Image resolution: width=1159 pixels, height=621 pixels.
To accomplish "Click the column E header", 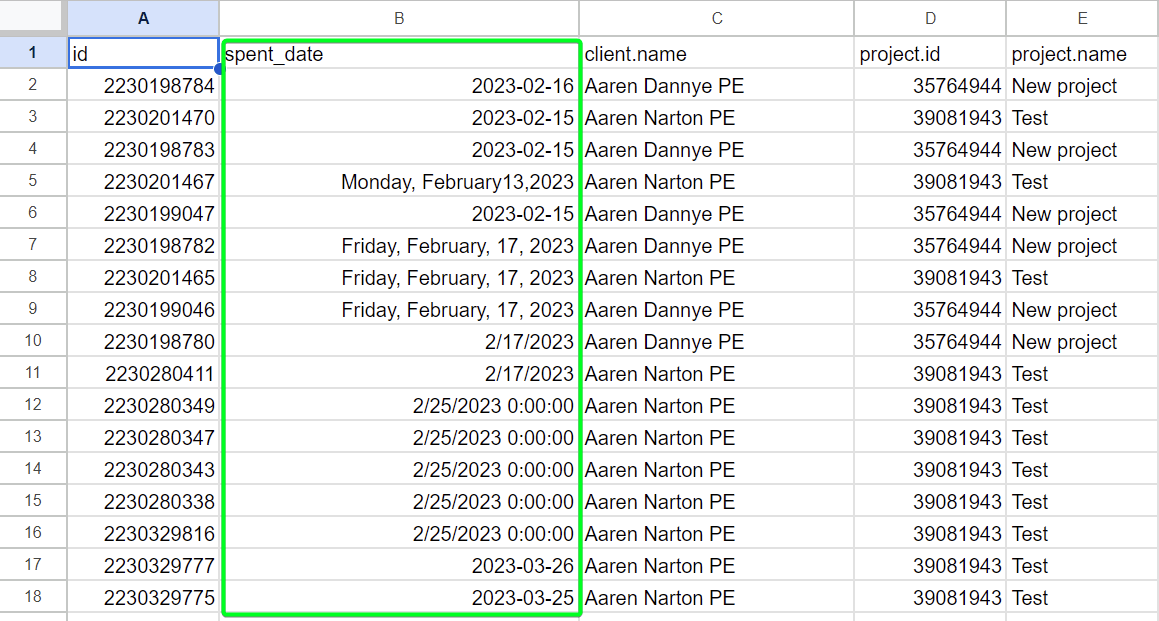I will click(1082, 18).
